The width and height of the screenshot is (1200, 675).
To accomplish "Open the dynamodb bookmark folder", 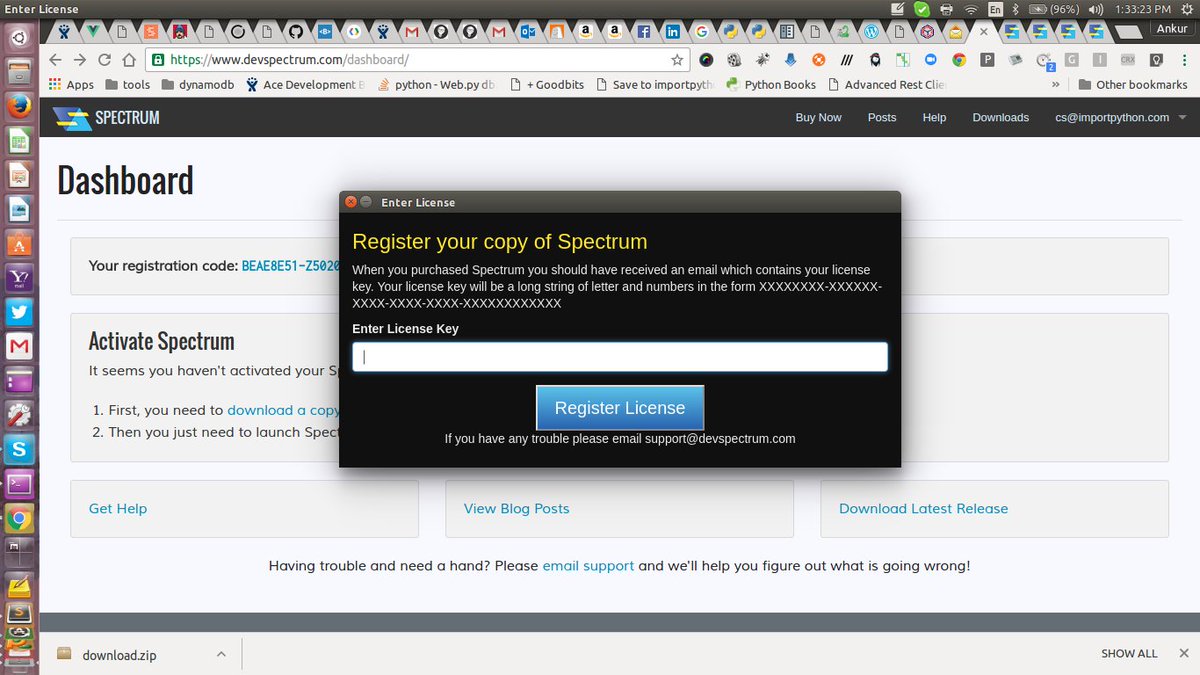I will [x=197, y=85].
